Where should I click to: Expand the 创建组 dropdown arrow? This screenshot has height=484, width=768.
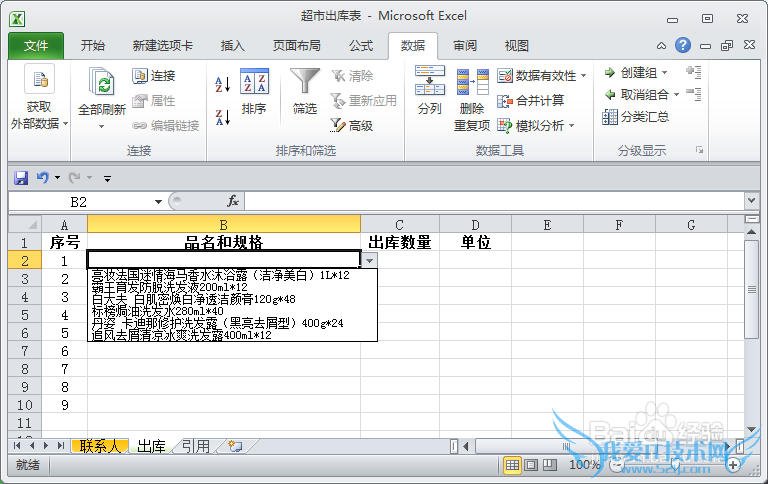coord(664,73)
